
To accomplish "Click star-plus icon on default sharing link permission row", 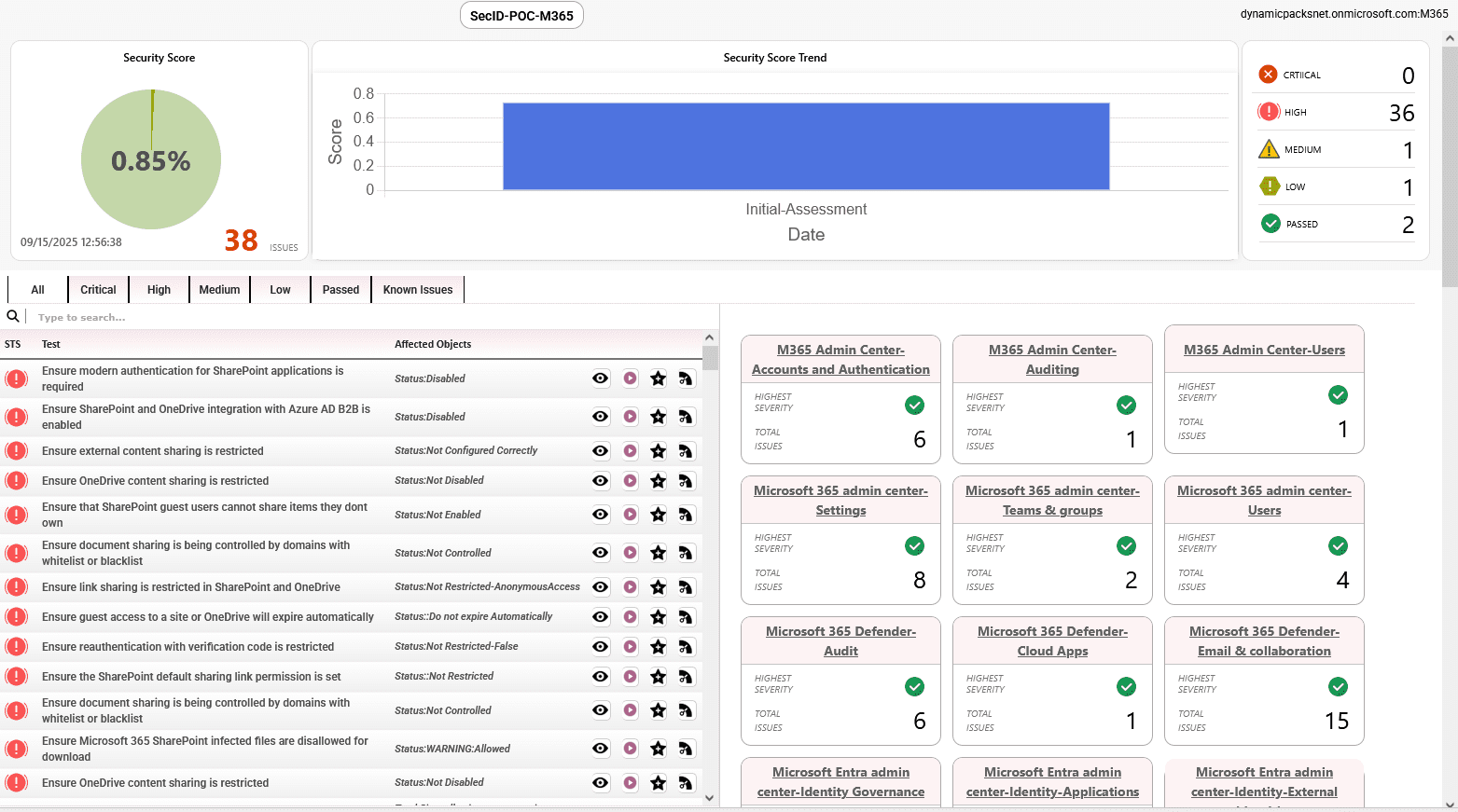I will pos(659,677).
